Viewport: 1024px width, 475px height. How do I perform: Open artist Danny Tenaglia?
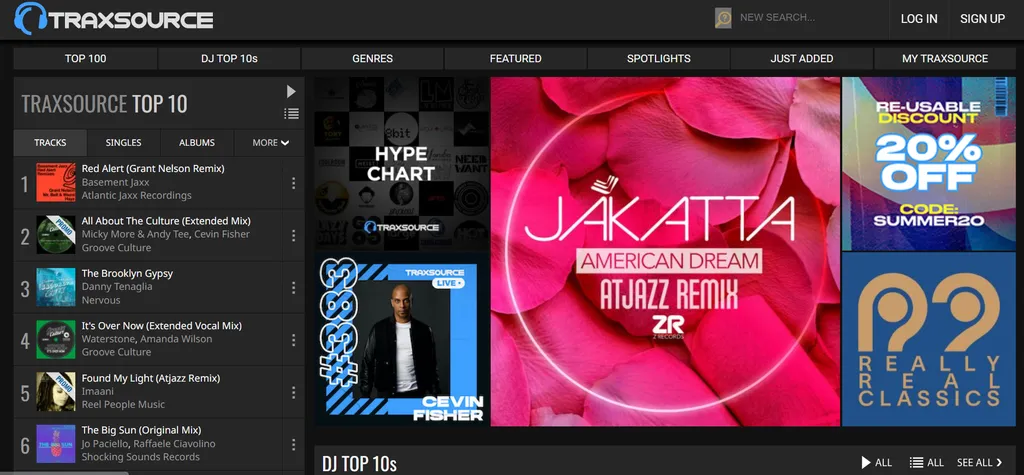[117, 287]
